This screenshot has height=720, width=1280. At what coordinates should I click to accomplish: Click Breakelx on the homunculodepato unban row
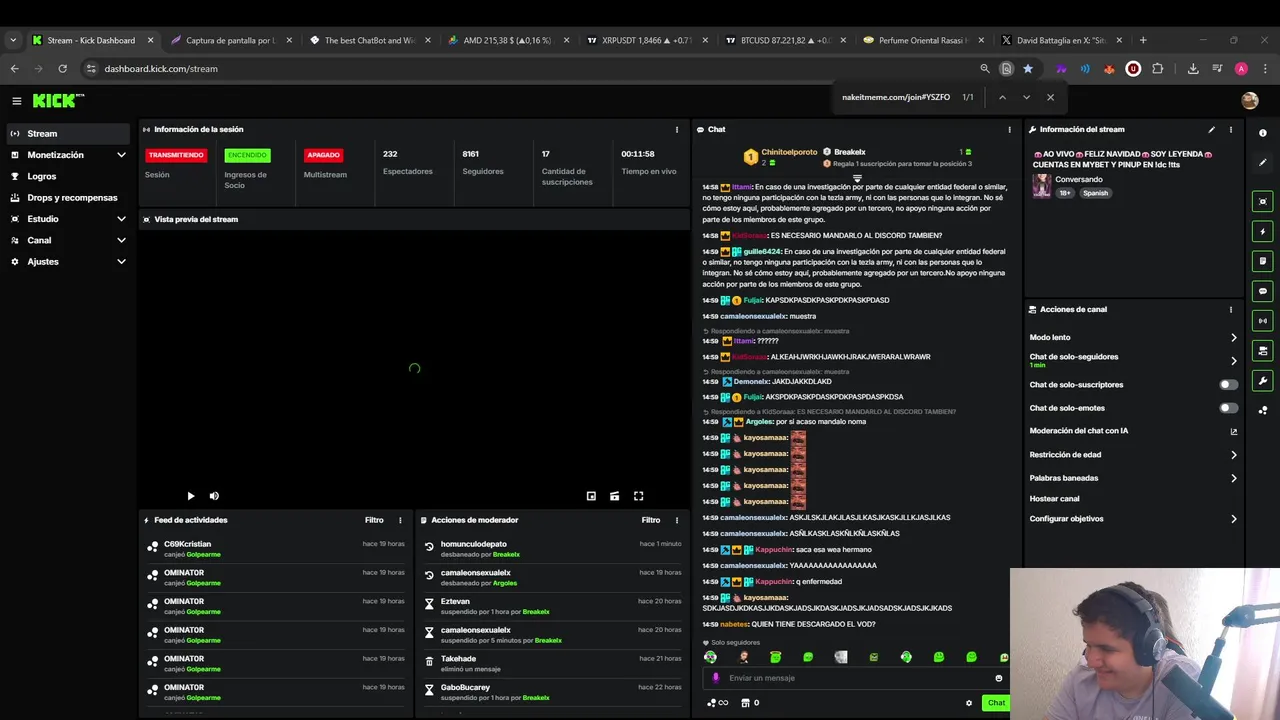[506, 555]
